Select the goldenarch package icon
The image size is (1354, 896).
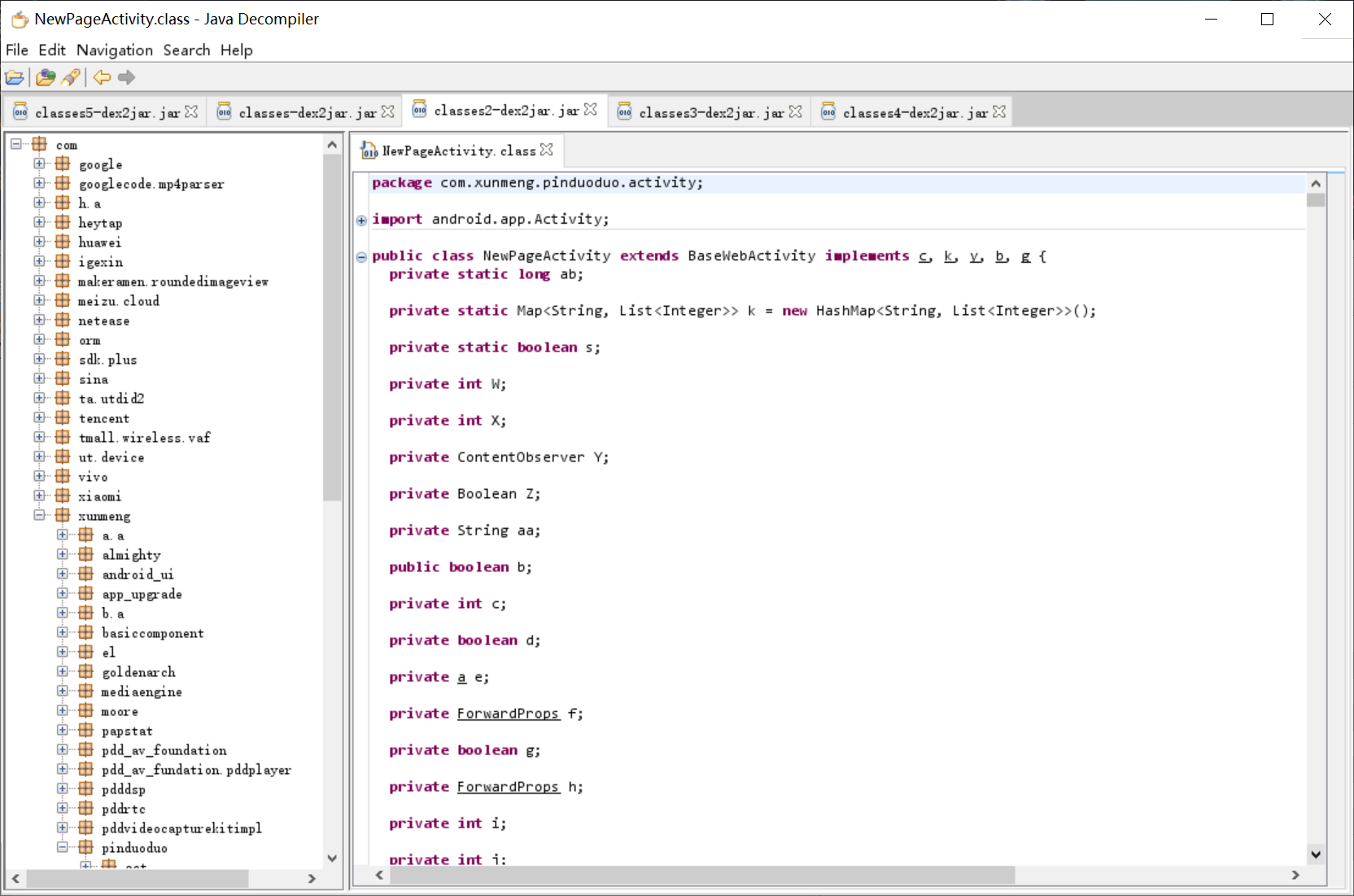click(x=86, y=671)
